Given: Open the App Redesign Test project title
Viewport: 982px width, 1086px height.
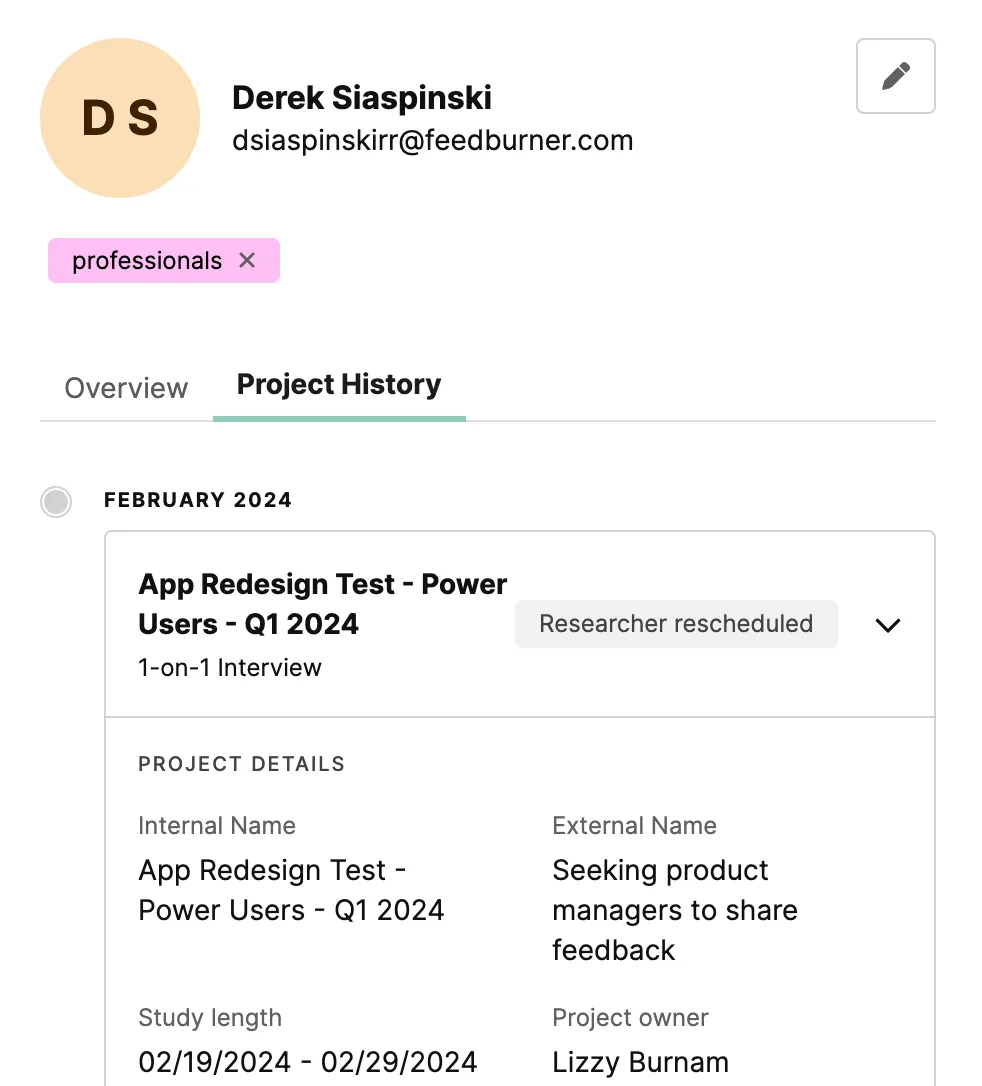Looking at the screenshot, I should point(323,604).
